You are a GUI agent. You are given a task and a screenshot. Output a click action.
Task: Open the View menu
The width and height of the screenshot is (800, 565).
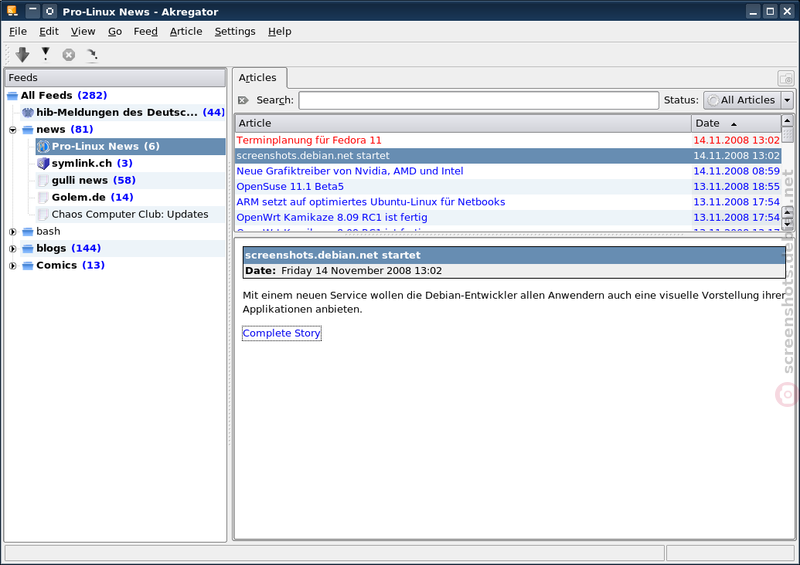83,31
